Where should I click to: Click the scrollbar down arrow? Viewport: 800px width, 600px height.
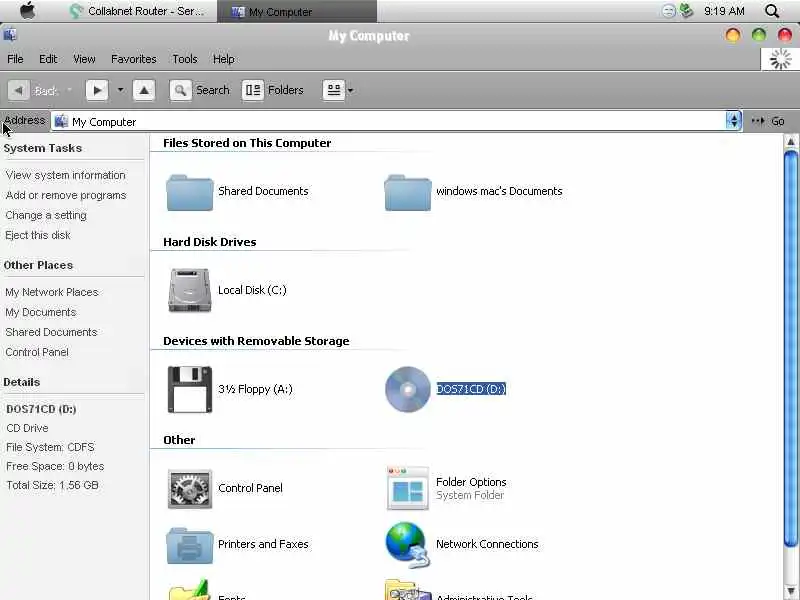click(x=790, y=592)
